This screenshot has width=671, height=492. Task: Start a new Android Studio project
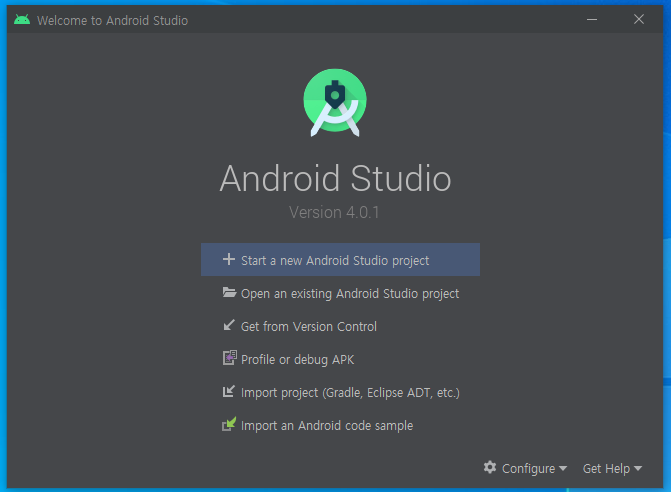[x=340, y=260]
